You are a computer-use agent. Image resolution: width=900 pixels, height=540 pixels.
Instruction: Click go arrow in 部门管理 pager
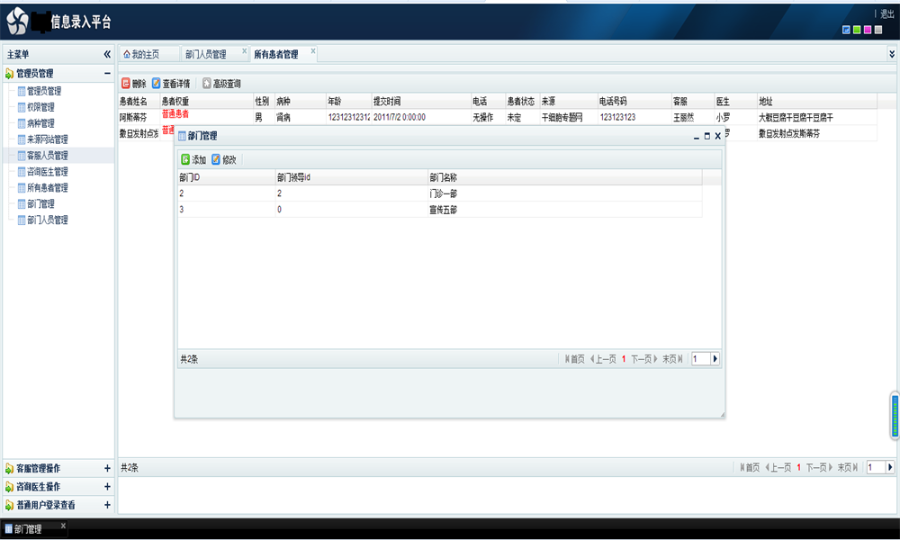(715, 359)
